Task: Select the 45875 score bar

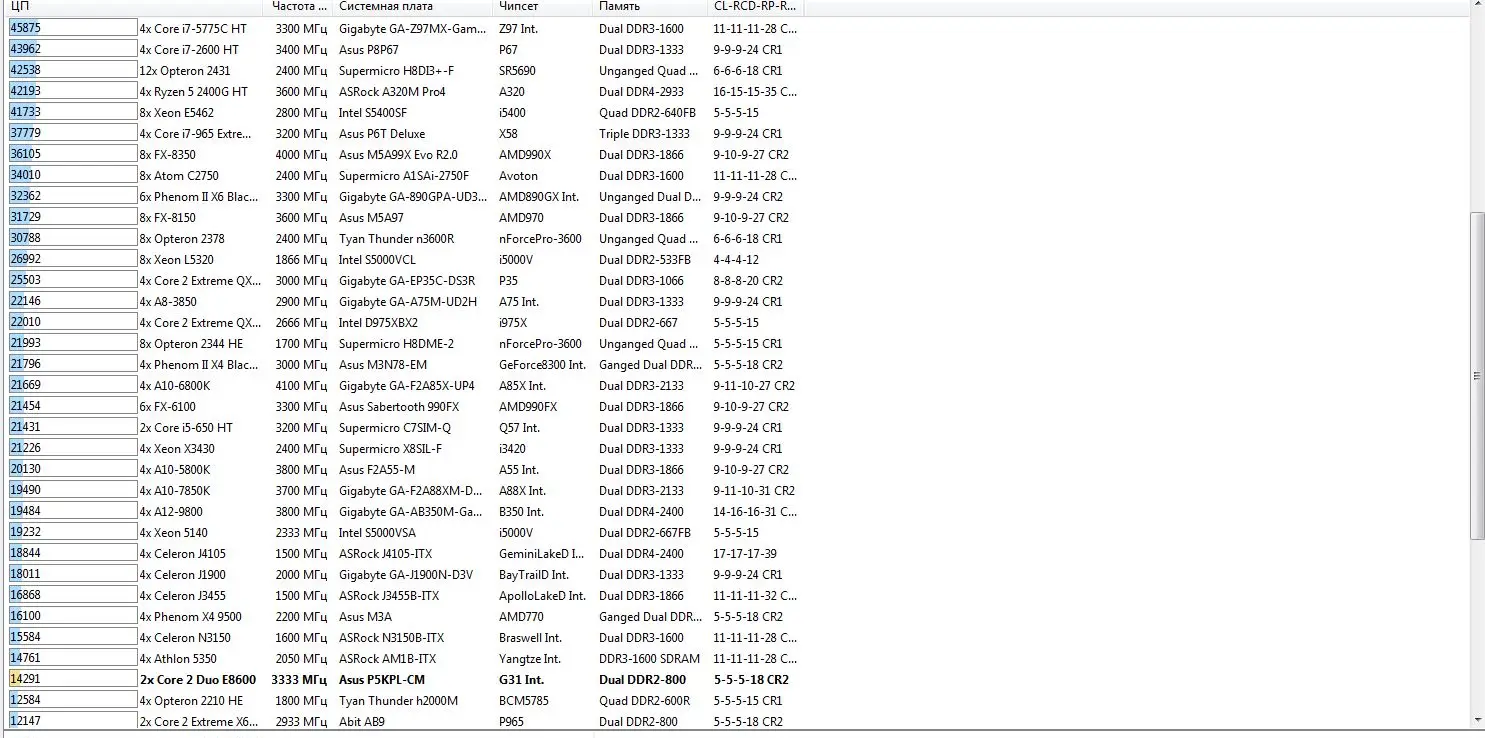Action: [x=73, y=29]
